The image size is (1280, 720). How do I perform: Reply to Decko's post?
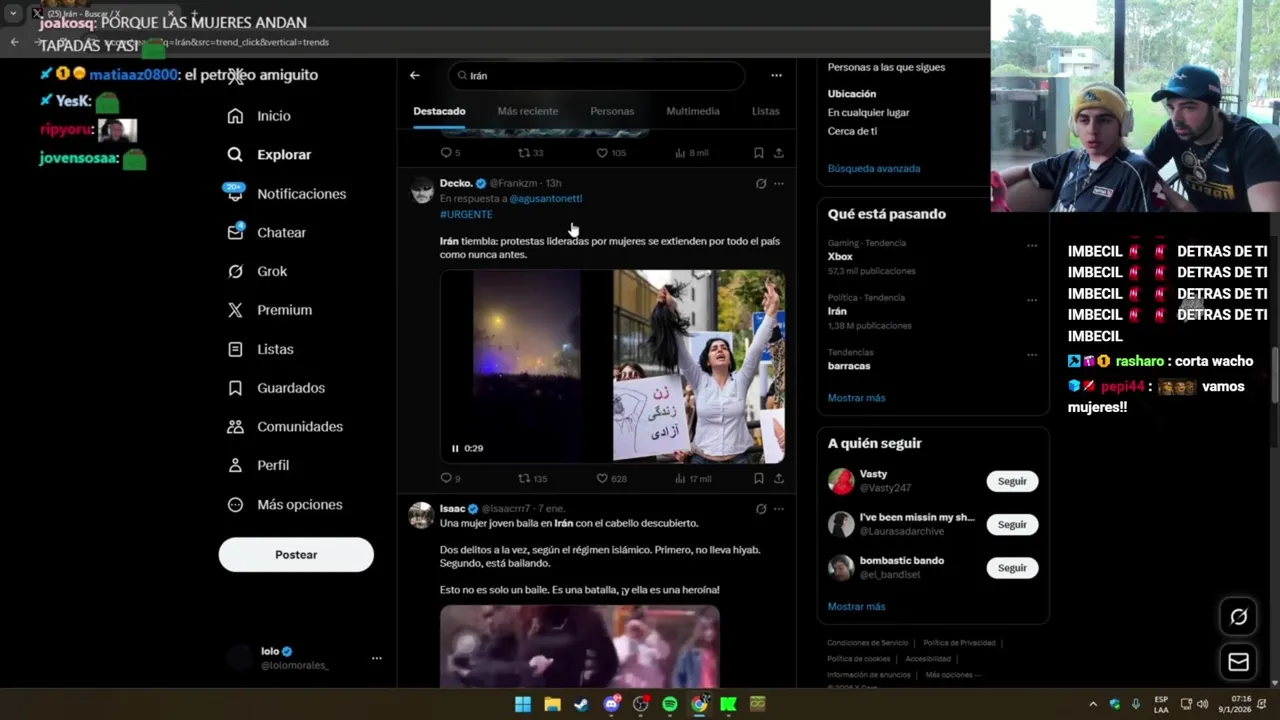pos(450,479)
